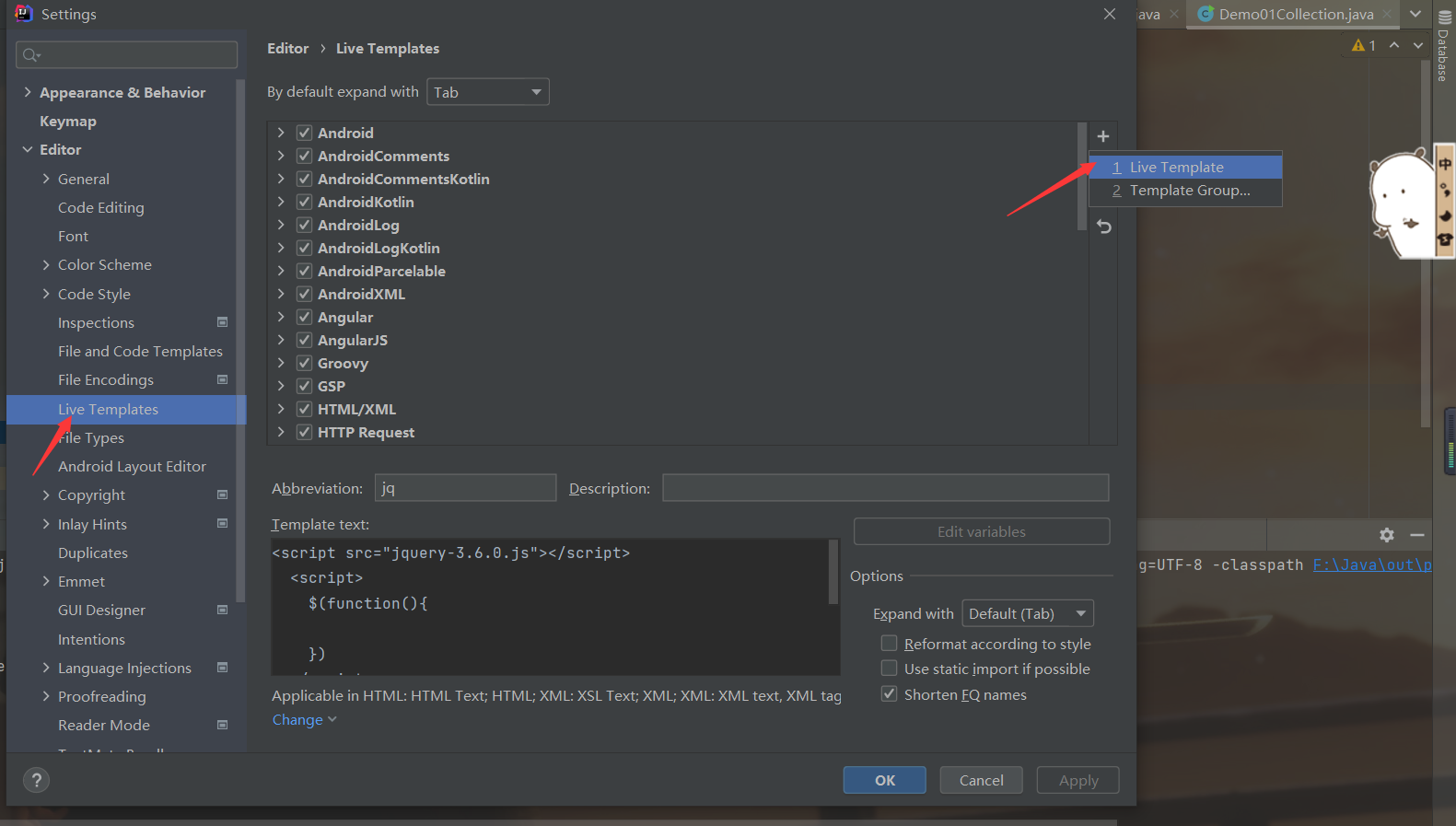The image size is (1456, 826).
Task: Click the Apply button
Action: [x=1078, y=780]
